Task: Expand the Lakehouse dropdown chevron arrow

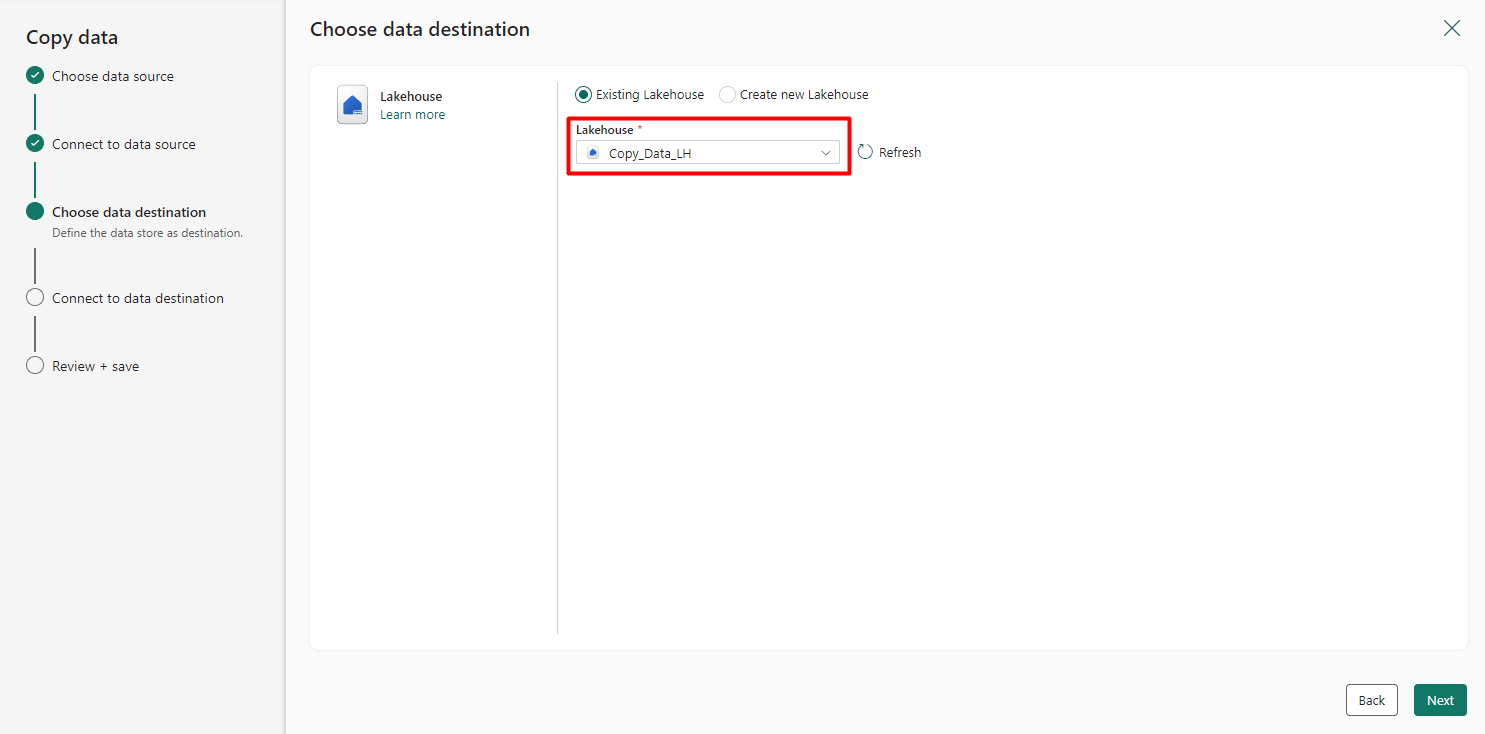Action: [826, 153]
